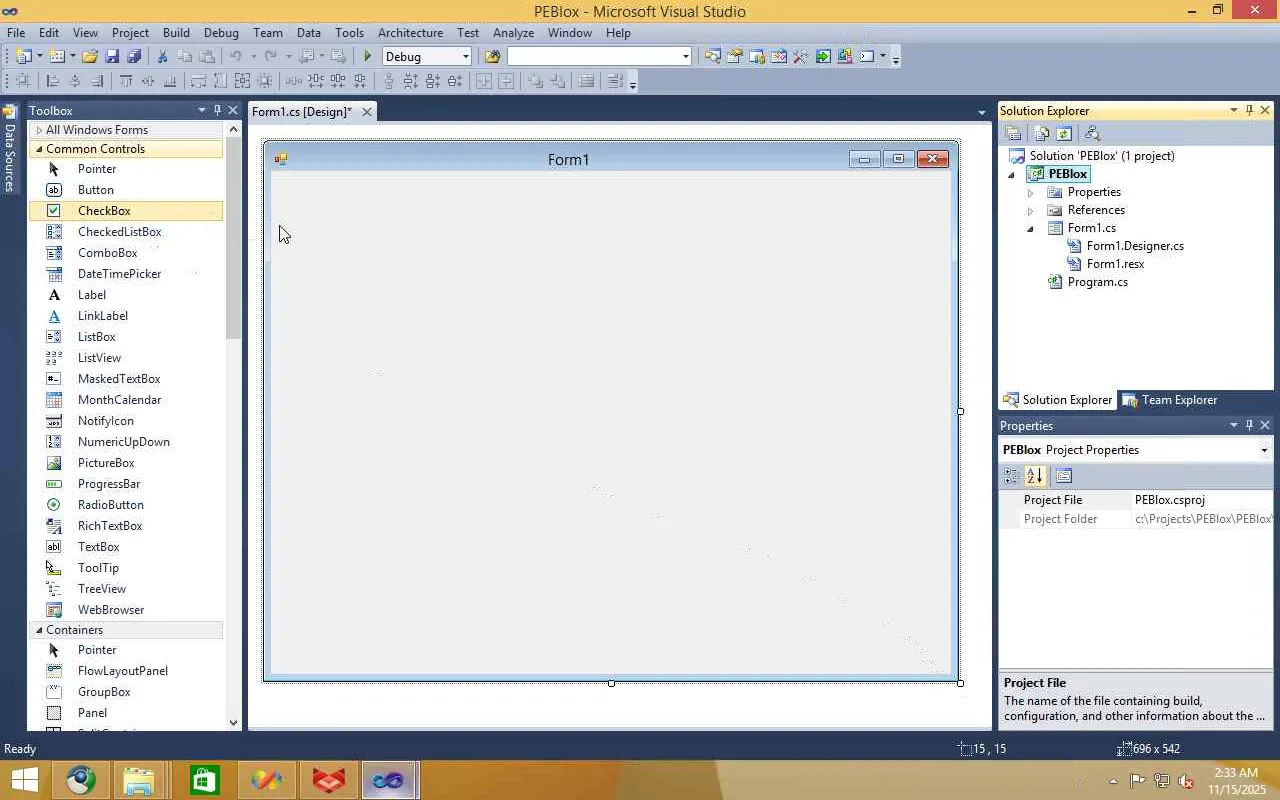The image size is (1280, 800).
Task: Toggle auto-hide pin on Solution Explorer
Action: click(1249, 110)
